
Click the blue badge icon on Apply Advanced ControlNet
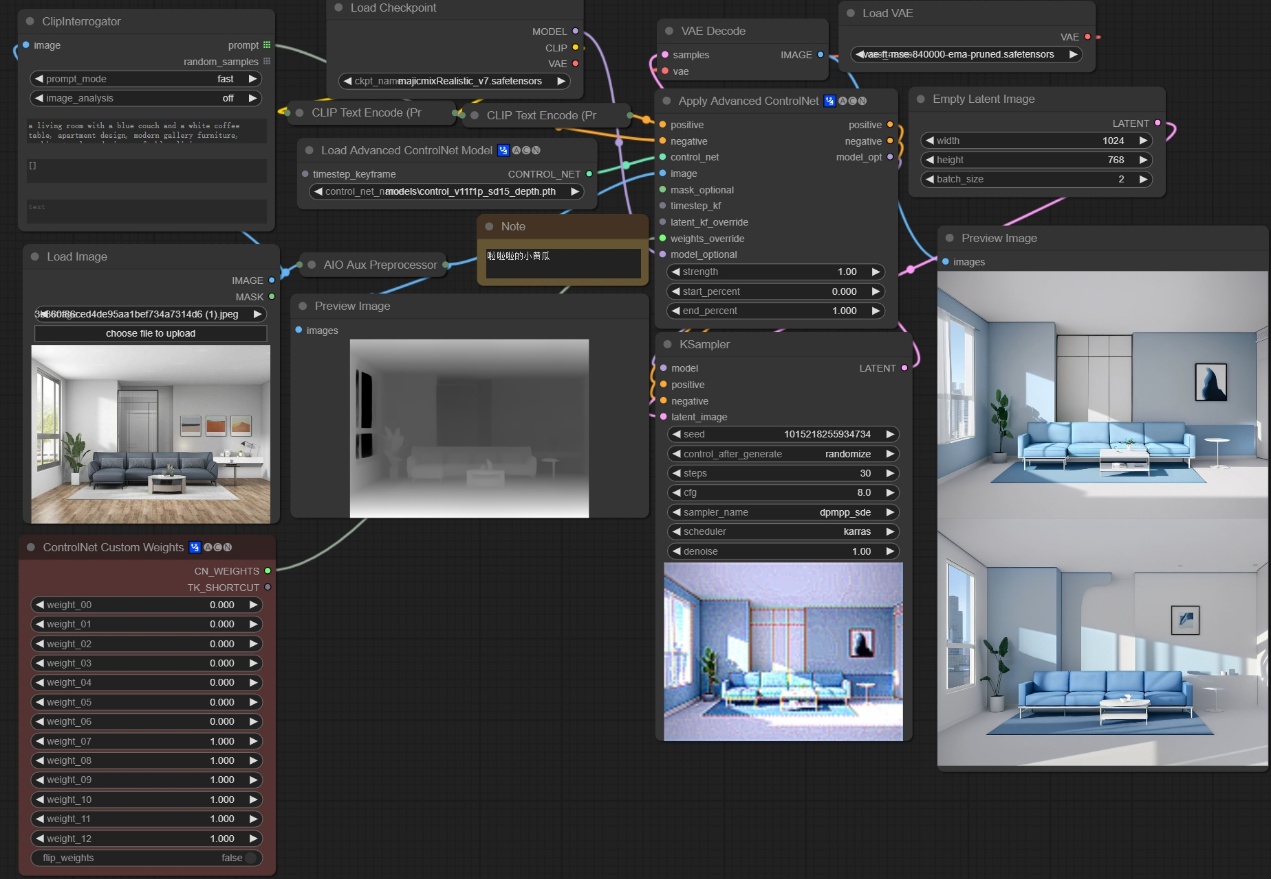830,101
